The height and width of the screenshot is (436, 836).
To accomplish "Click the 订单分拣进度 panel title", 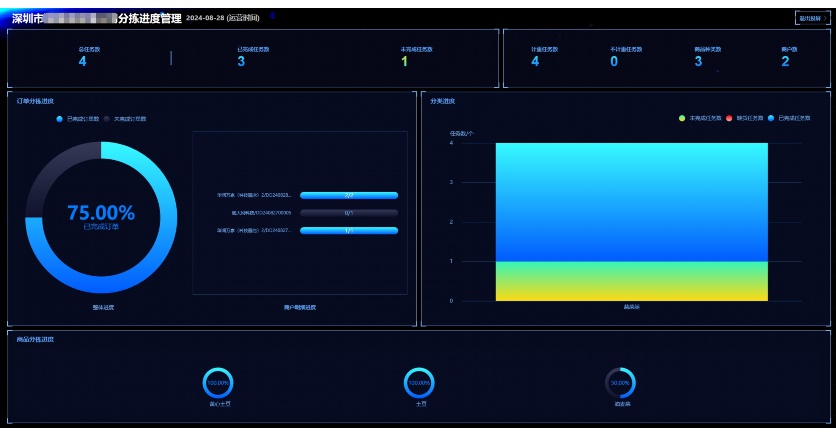I will tap(36, 101).
